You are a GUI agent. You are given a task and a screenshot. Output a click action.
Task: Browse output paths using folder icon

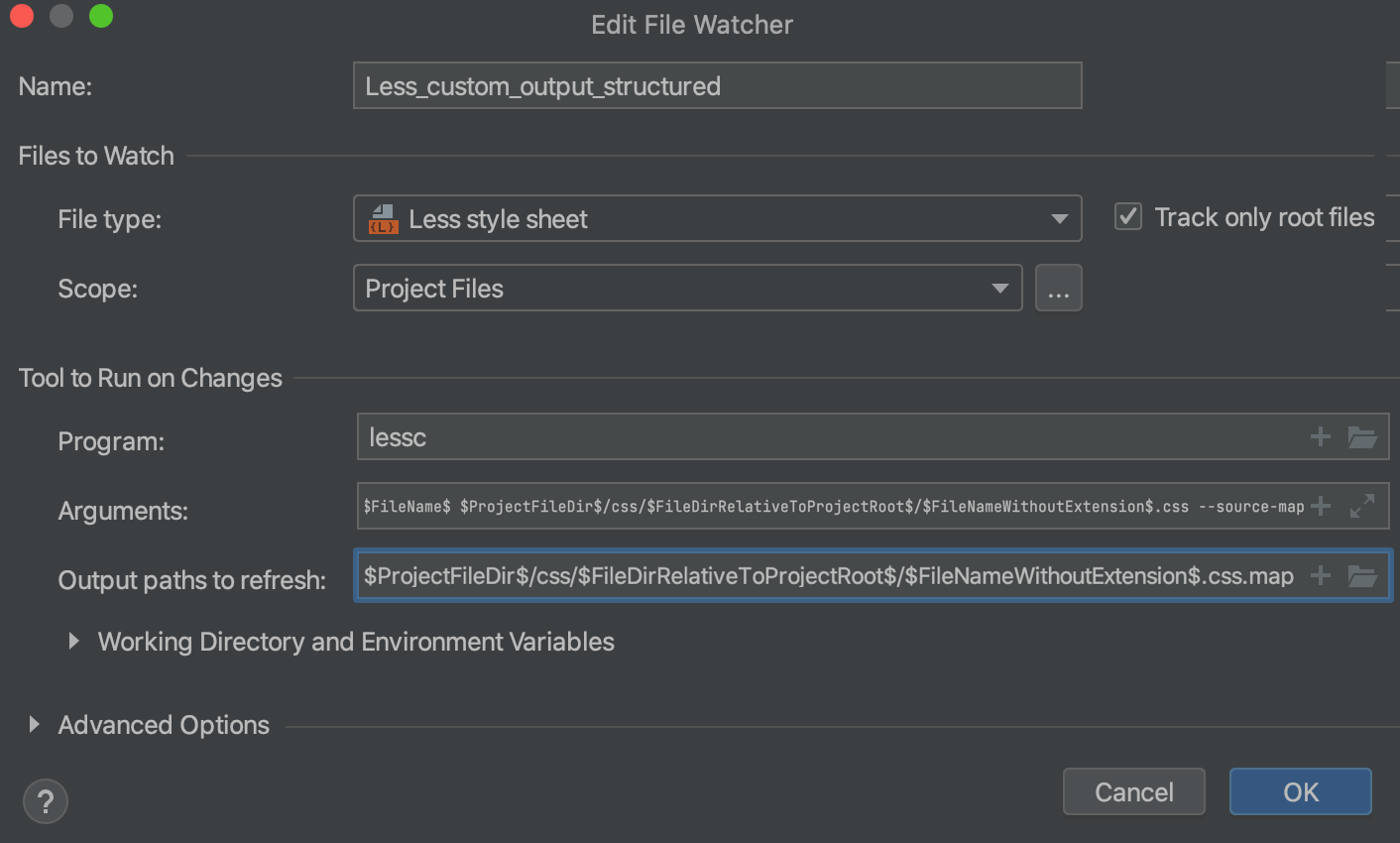point(1362,575)
